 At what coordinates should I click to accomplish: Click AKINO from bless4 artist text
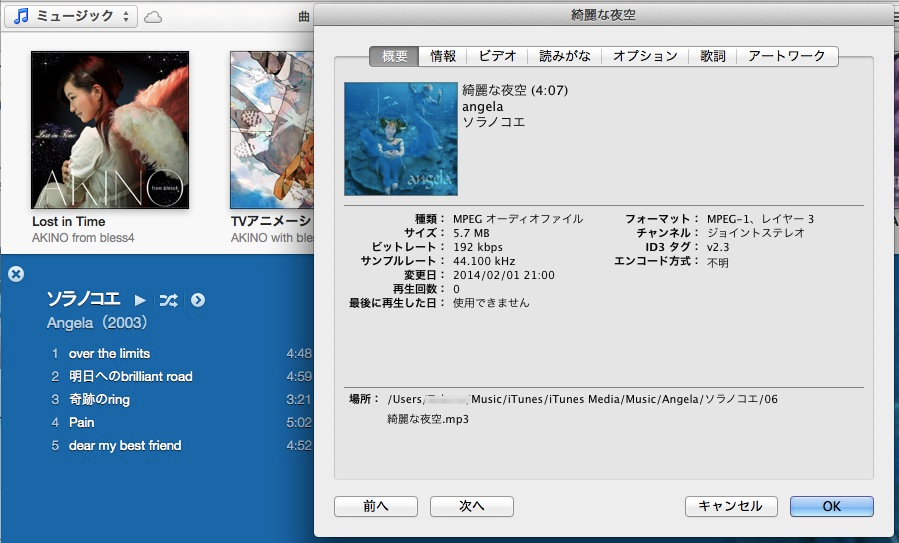(x=83, y=238)
